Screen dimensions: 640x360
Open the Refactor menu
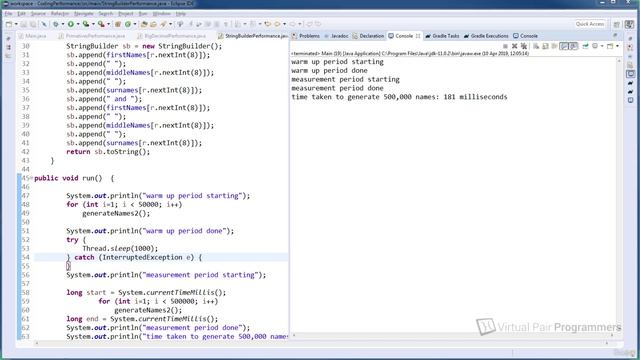(60, 13)
